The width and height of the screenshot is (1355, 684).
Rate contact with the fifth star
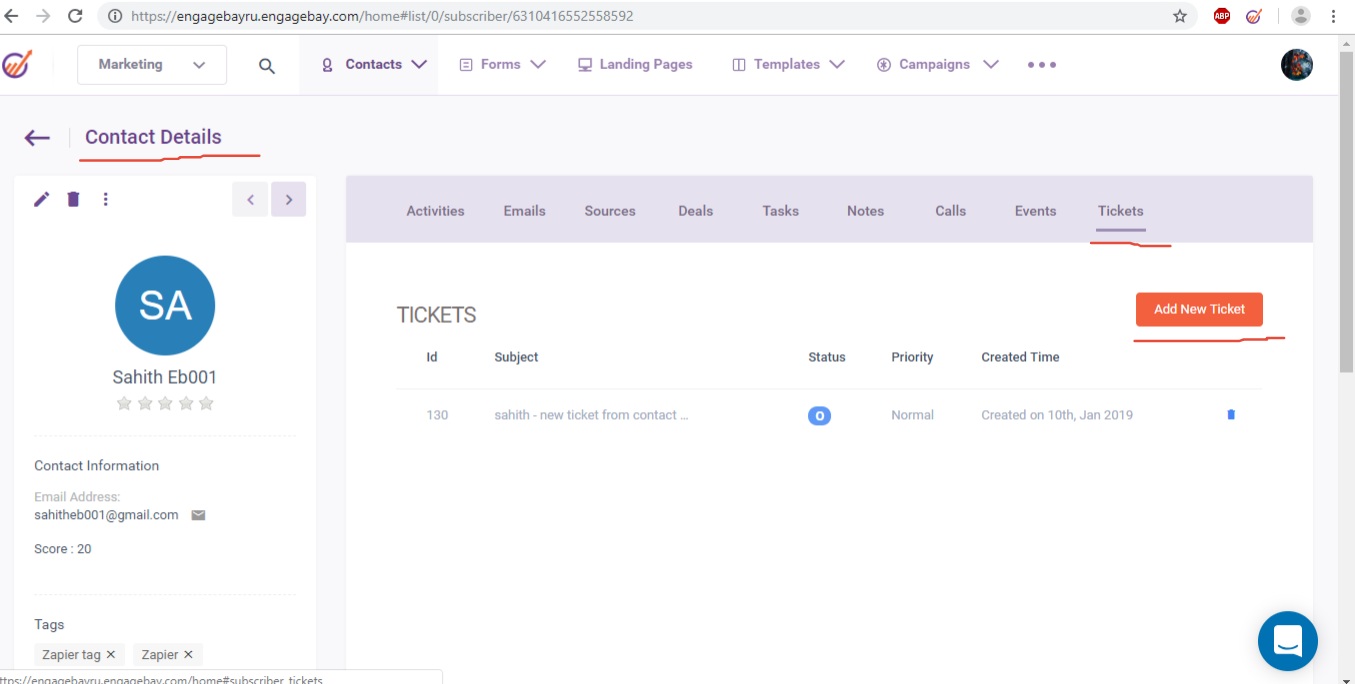(x=206, y=403)
